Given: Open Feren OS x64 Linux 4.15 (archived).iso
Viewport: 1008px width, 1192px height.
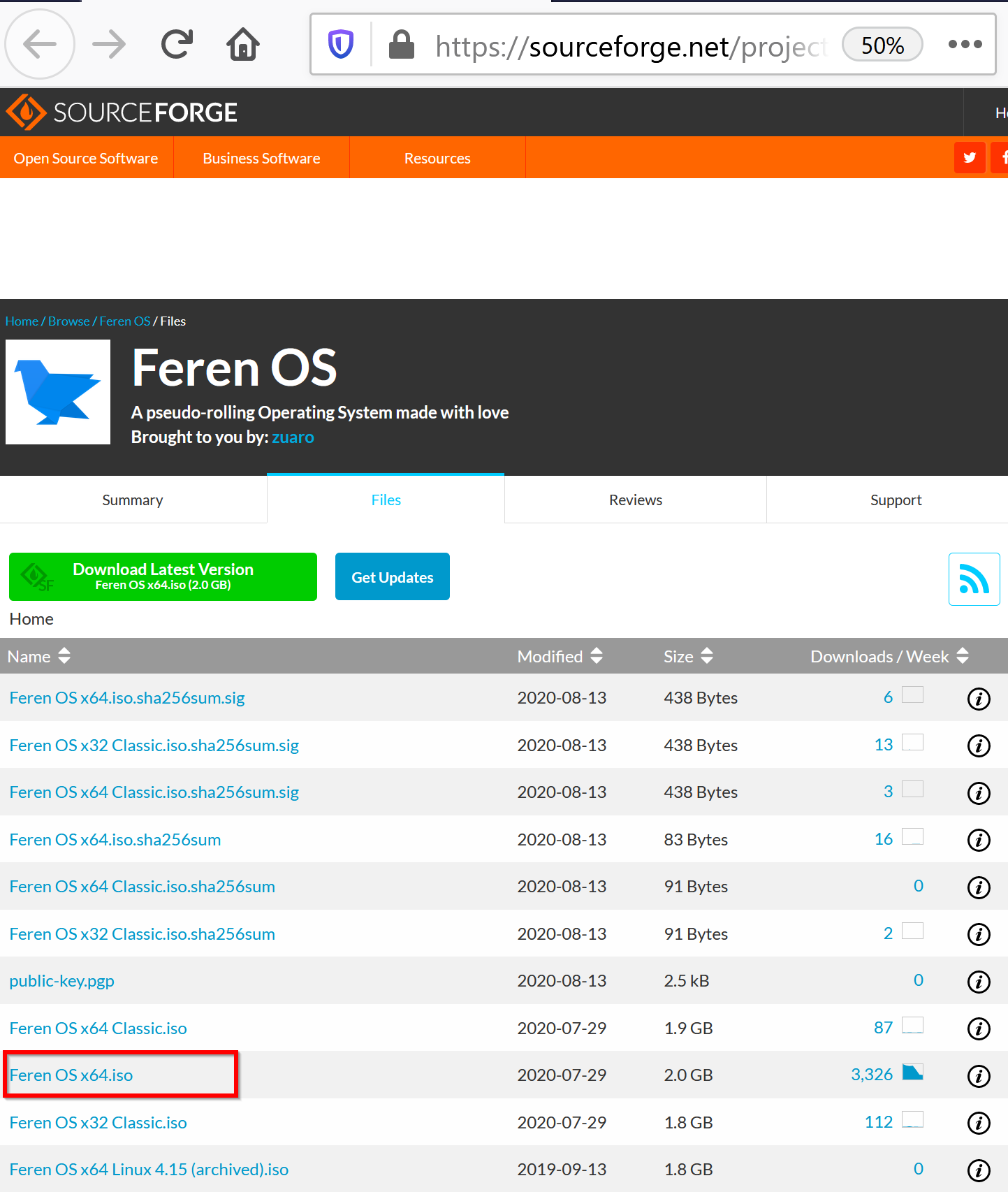Looking at the screenshot, I should 149,1170.
